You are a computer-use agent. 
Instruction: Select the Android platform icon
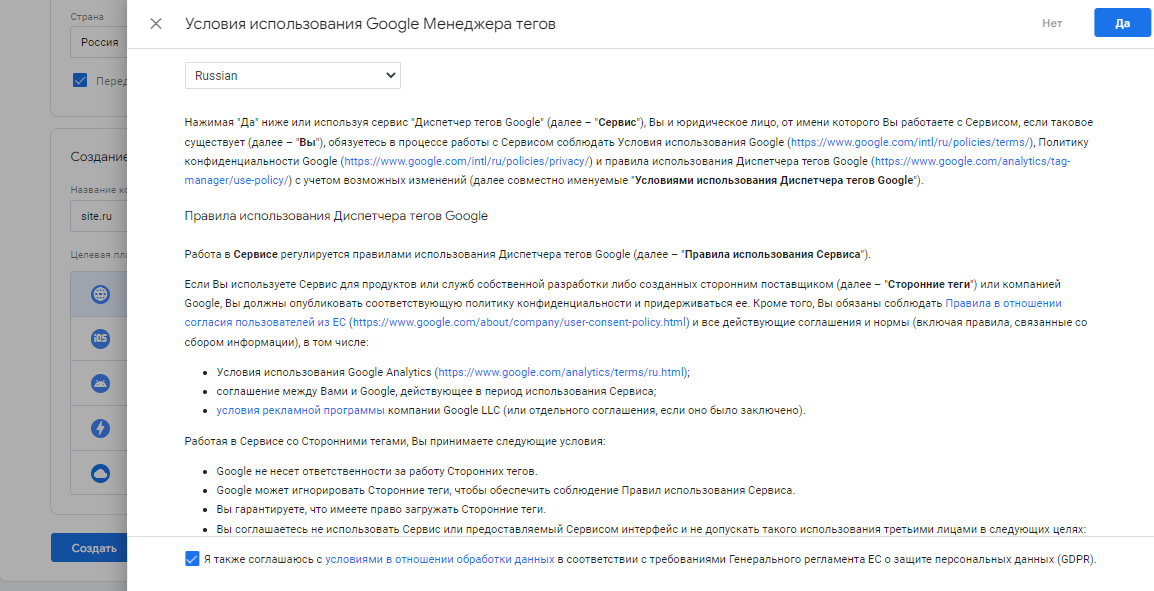(x=100, y=383)
